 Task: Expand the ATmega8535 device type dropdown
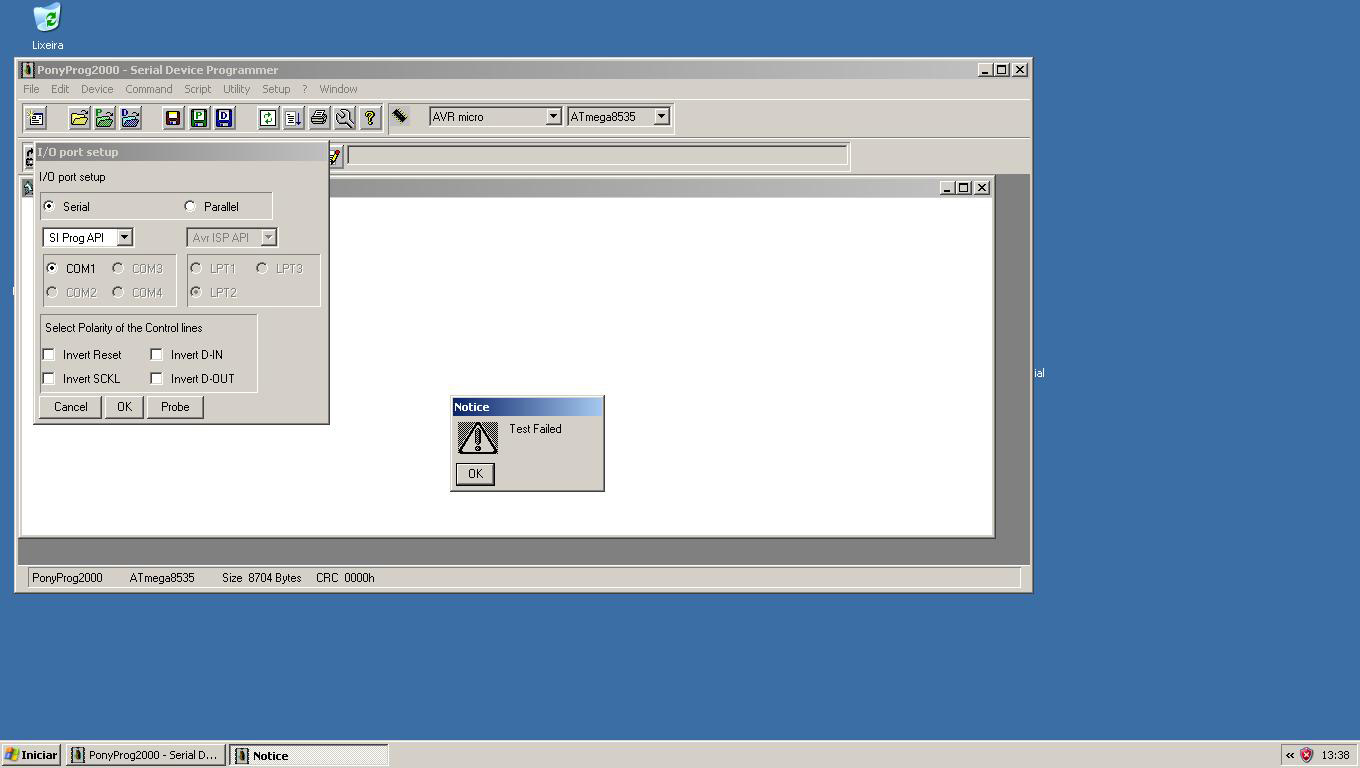point(661,117)
